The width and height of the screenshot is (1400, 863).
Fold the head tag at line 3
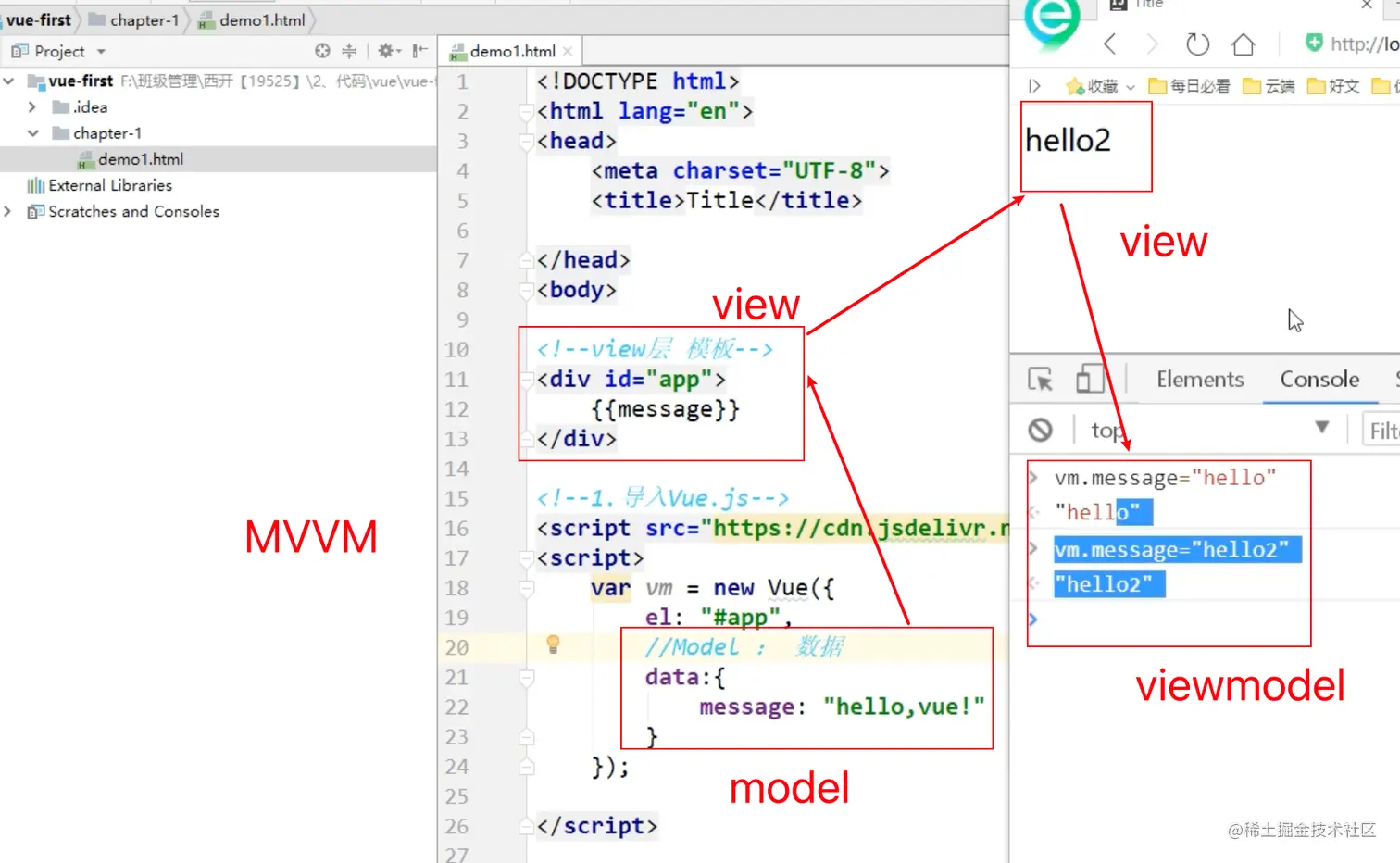pyautogui.click(x=526, y=142)
